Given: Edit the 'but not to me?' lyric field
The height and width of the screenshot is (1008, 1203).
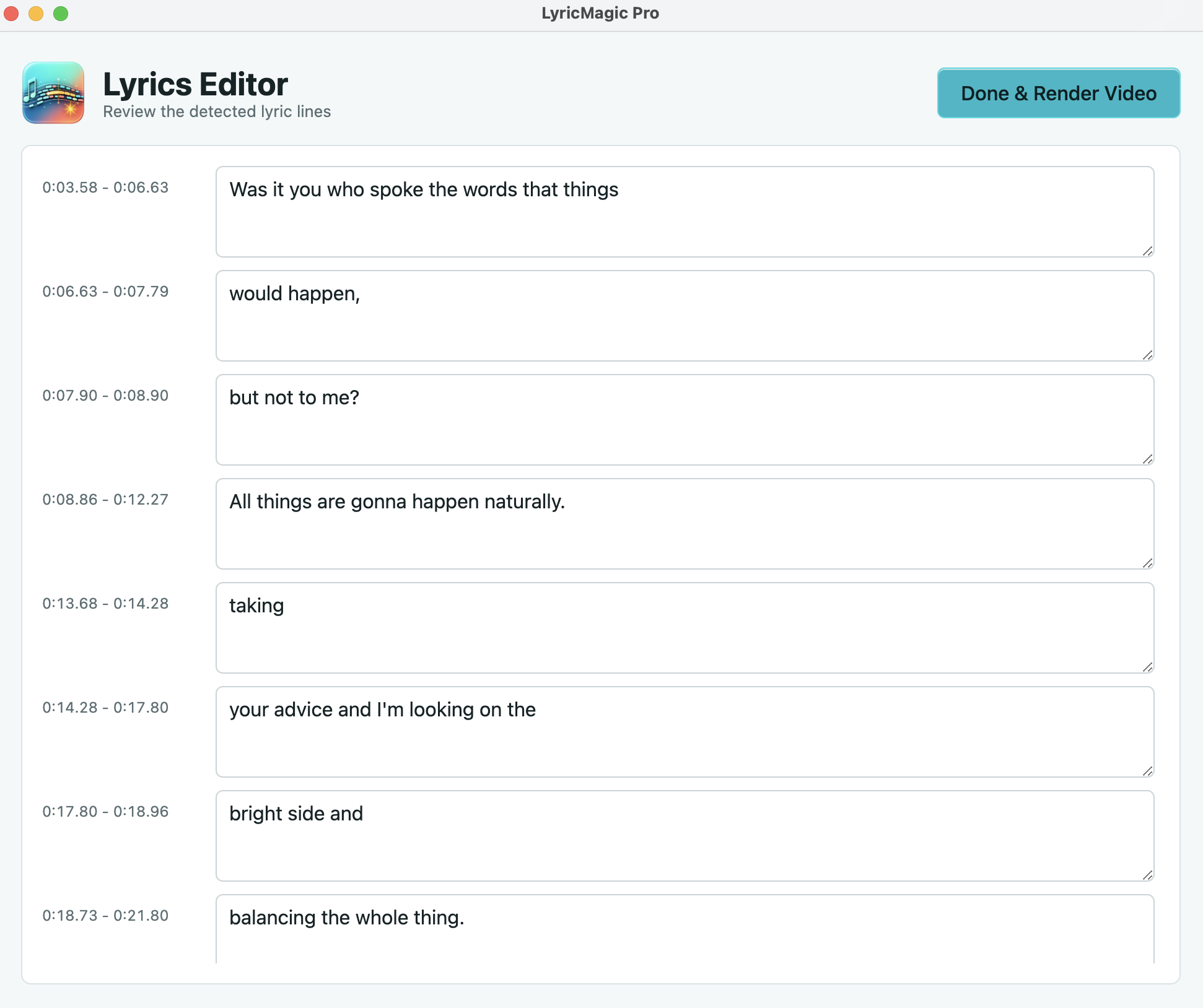Looking at the screenshot, I should [685, 420].
